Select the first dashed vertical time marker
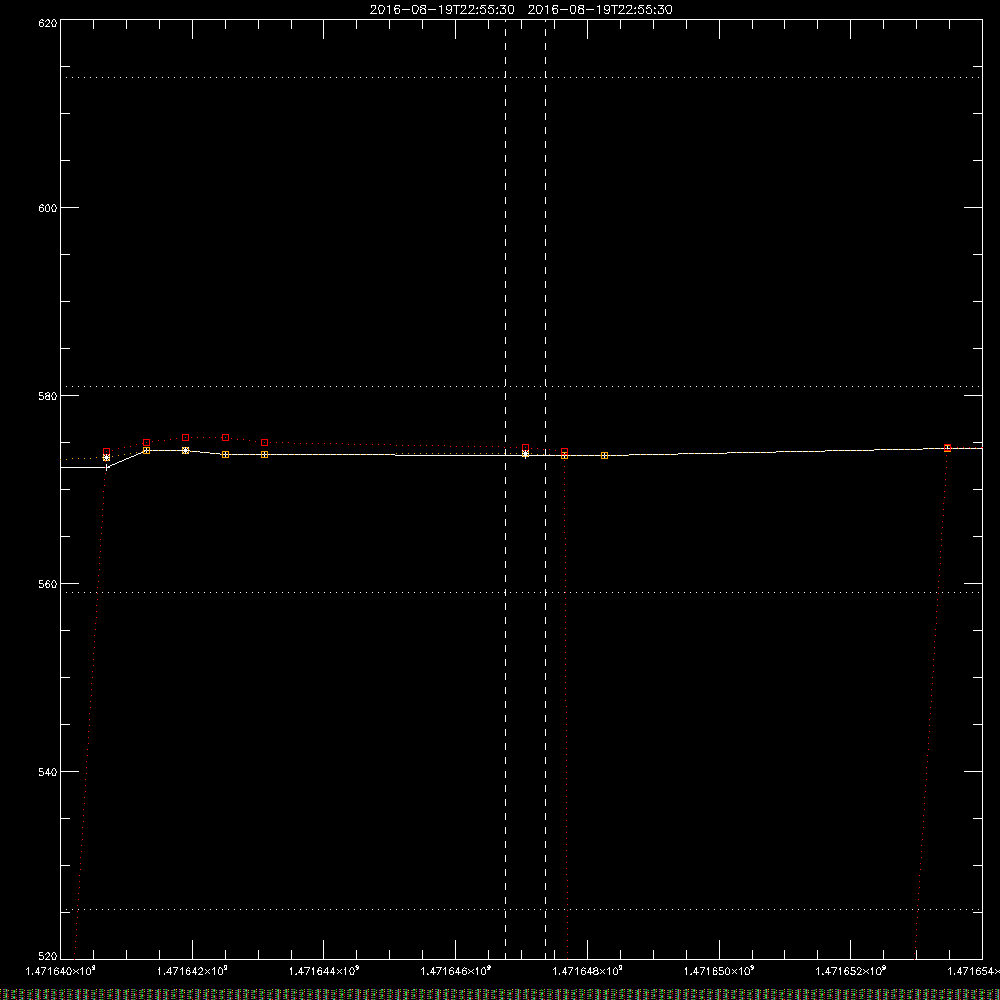 point(505,488)
